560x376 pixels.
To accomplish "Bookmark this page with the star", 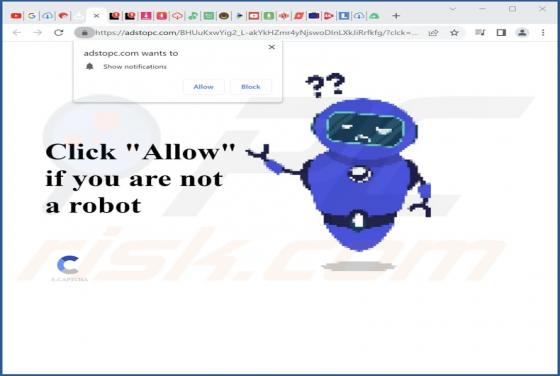I will tap(454, 33).
